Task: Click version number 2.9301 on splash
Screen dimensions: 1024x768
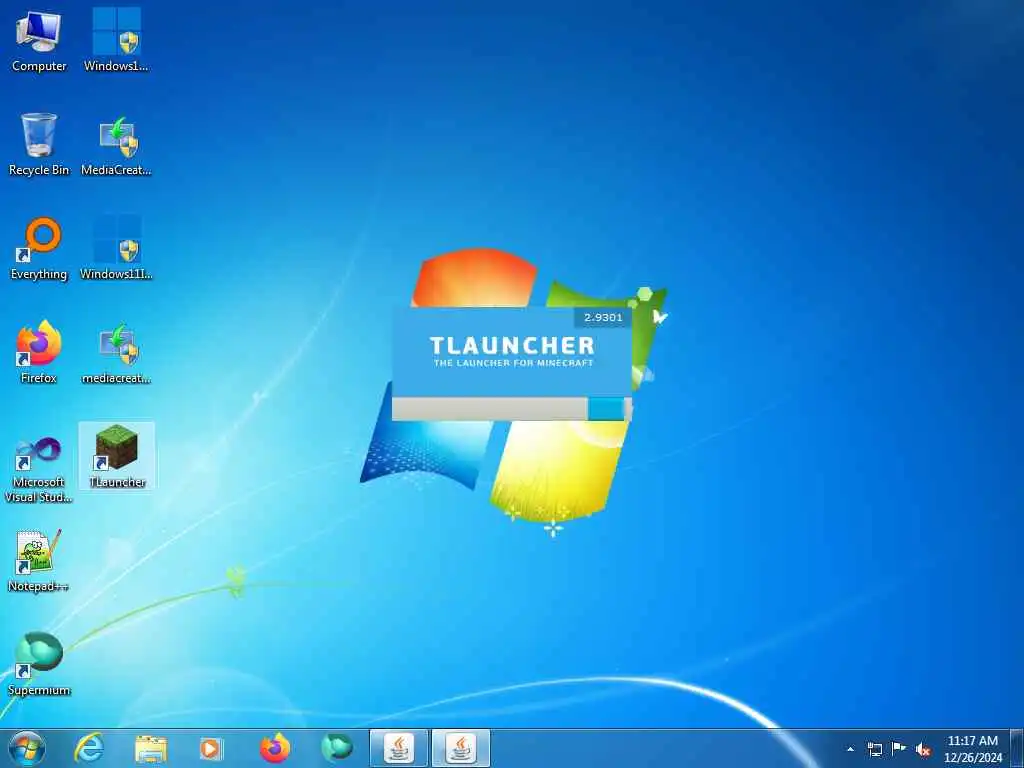Action: tap(603, 317)
